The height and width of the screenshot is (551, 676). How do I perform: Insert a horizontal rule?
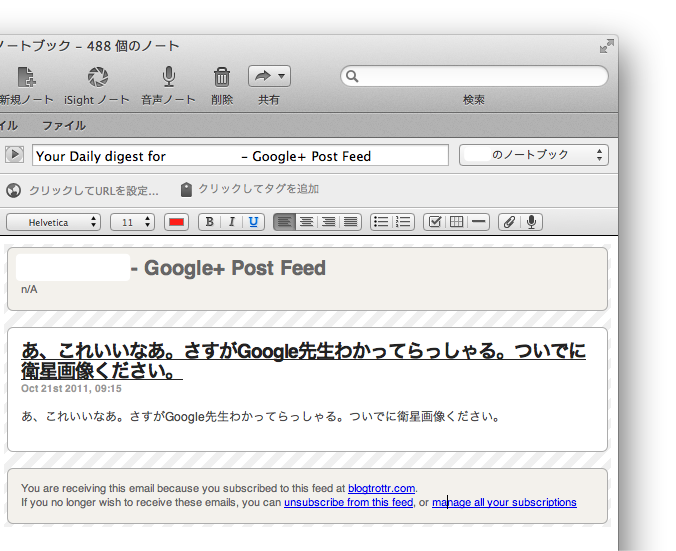479,222
